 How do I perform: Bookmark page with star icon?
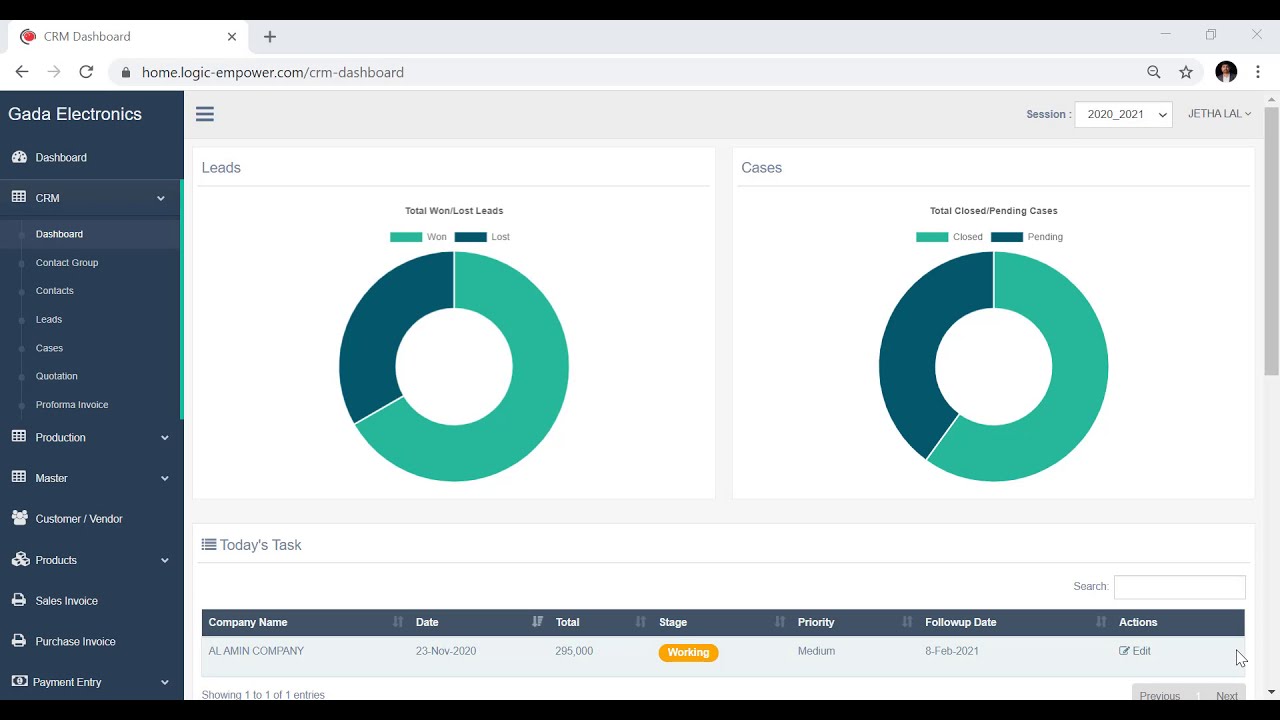1186,72
